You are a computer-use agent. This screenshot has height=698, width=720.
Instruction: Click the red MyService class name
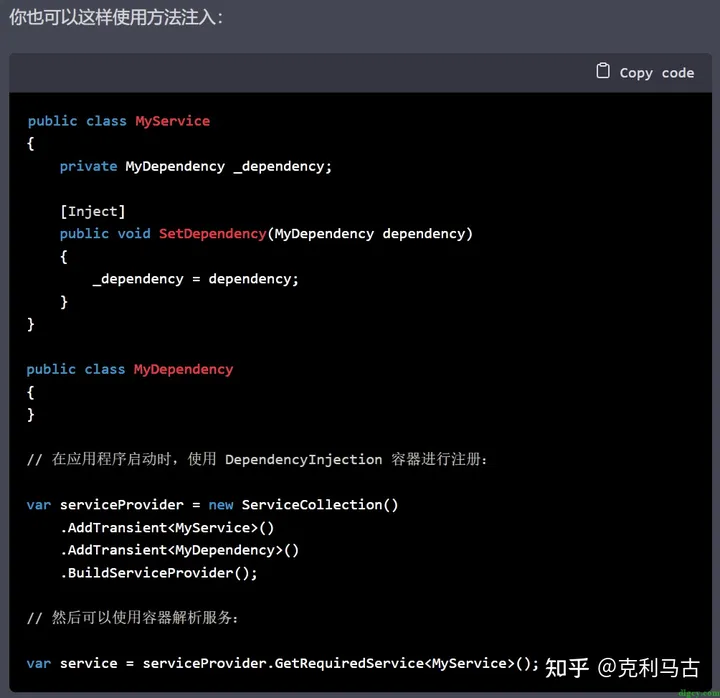(x=172, y=121)
